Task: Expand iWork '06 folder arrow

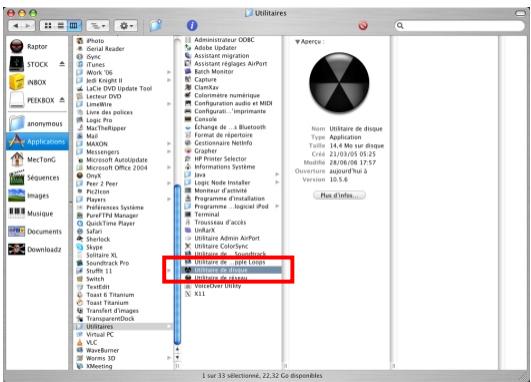Action: (x=169, y=72)
